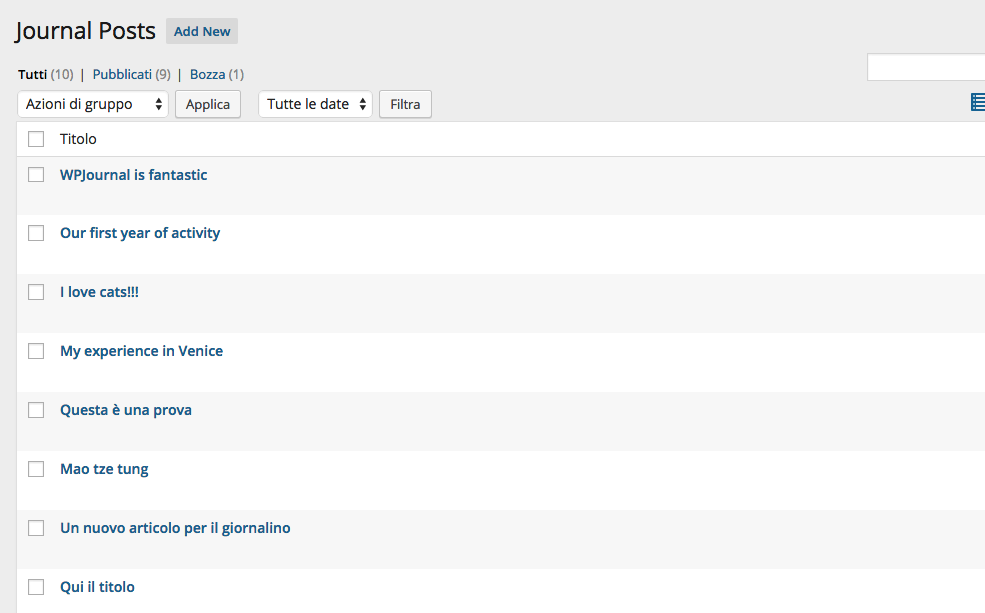Open the post Our first year of activity
985x613 pixels.
pos(140,233)
